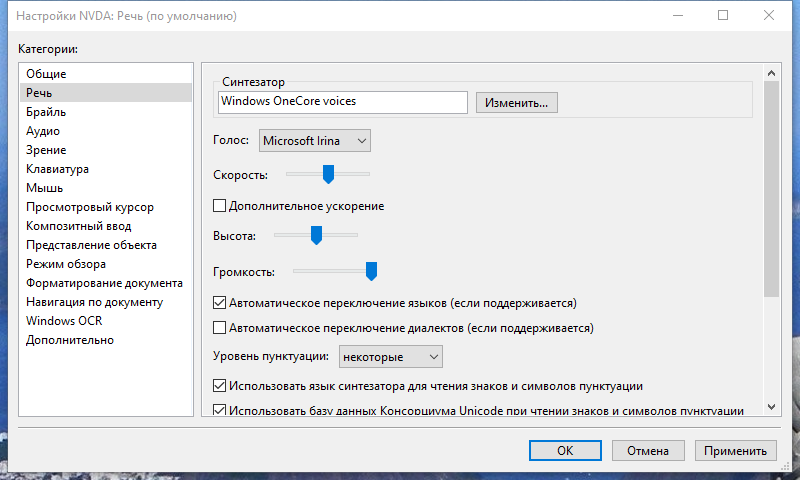Go to the Клавиатура category
800x480 pixels.
tap(106, 169)
